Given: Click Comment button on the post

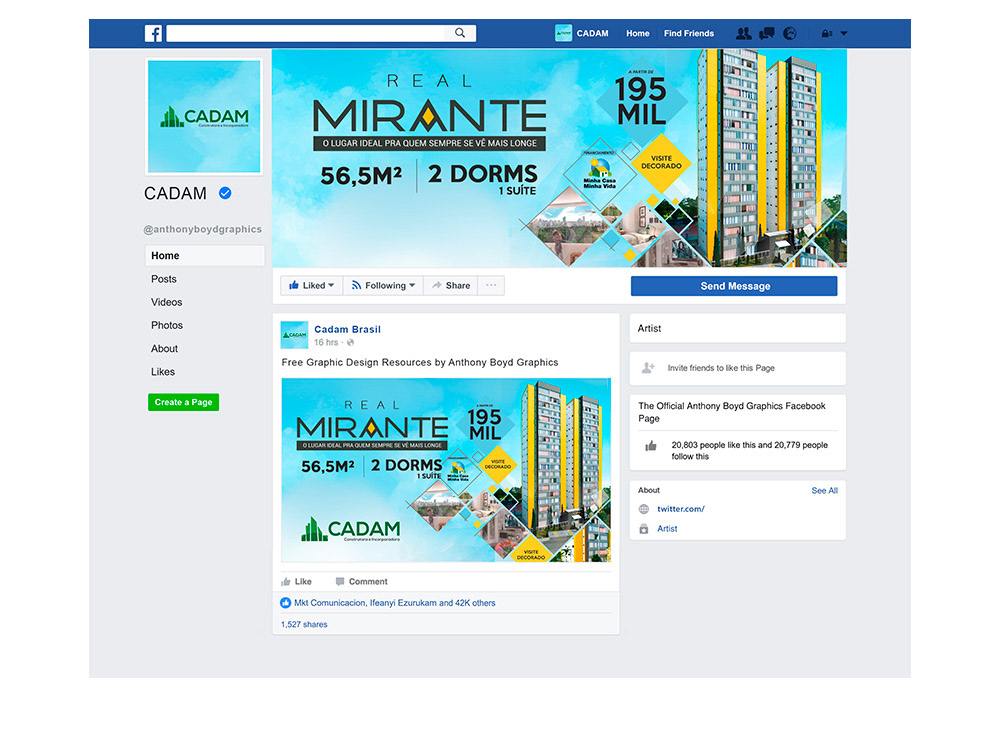Looking at the screenshot, I should (x=362, y=581).
